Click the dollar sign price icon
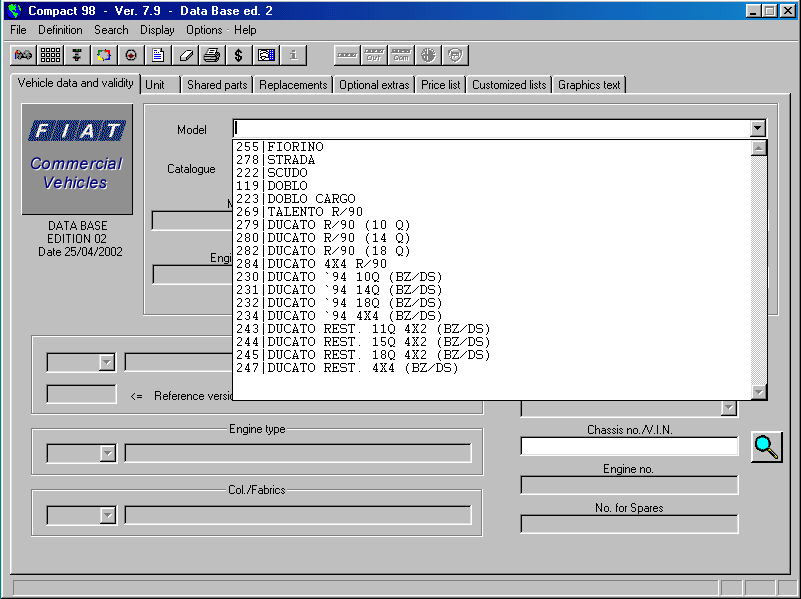Screen dimensions: 801x599 [239, 55]
